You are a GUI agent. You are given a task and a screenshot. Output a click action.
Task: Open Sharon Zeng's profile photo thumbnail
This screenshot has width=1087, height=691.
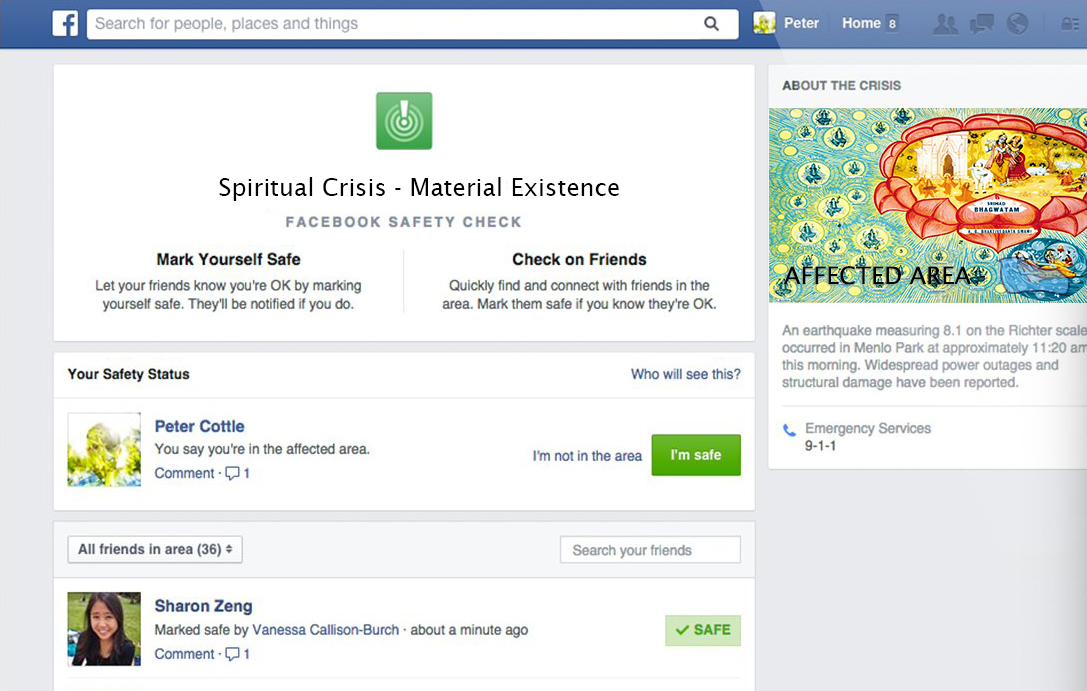104,629
